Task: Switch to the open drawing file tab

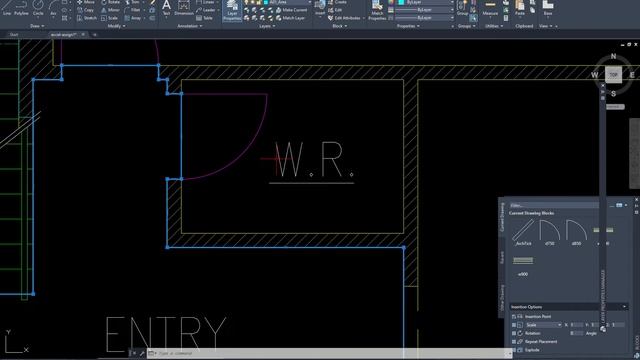Action: pos(64,35)
